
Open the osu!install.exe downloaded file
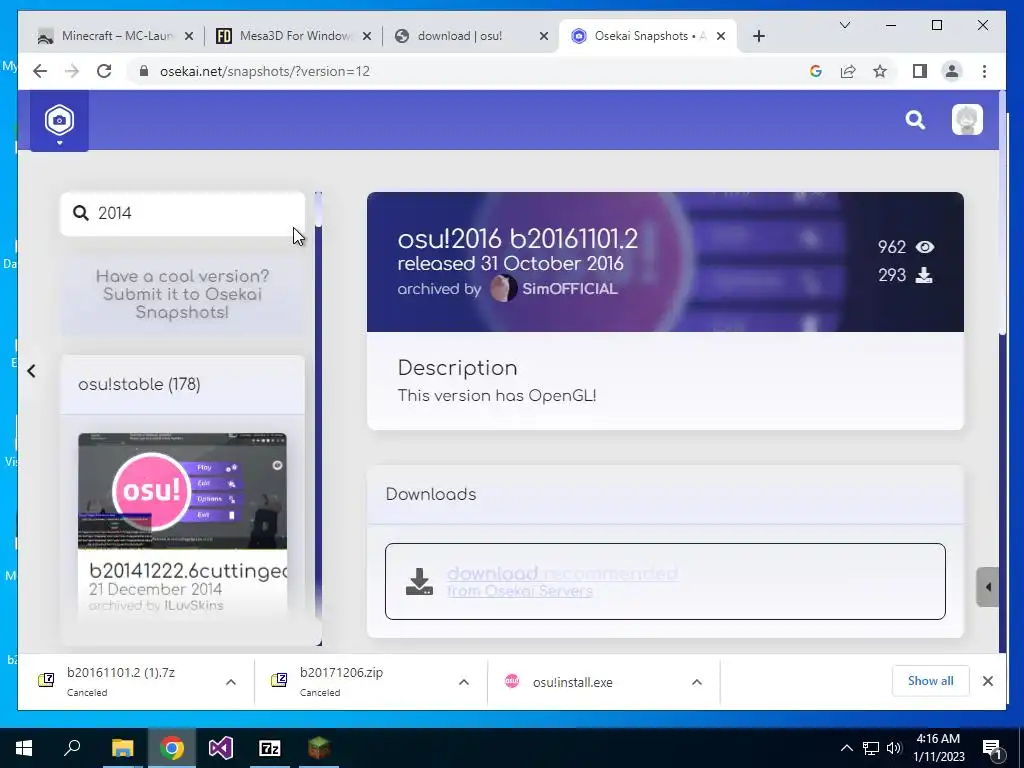[573, 682]
